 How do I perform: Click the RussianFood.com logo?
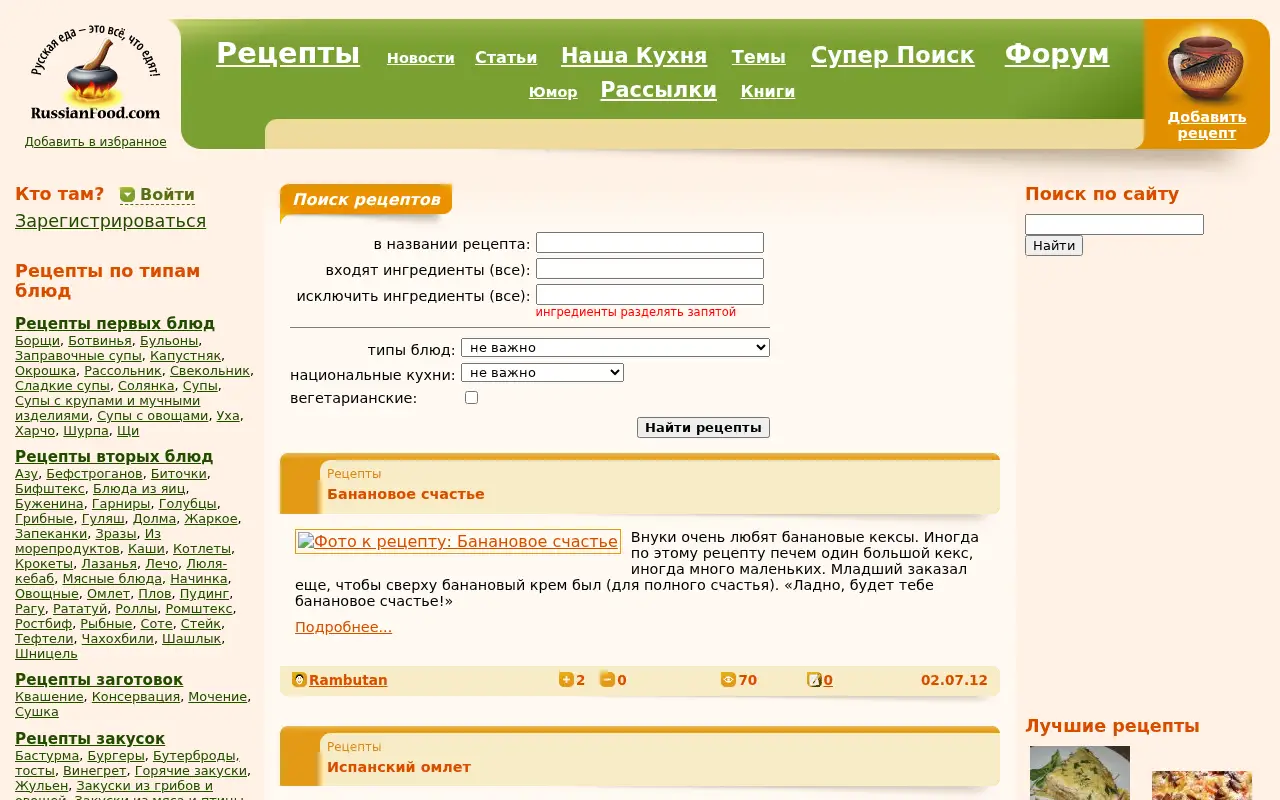pyautogui.click(x=95, y=73)
